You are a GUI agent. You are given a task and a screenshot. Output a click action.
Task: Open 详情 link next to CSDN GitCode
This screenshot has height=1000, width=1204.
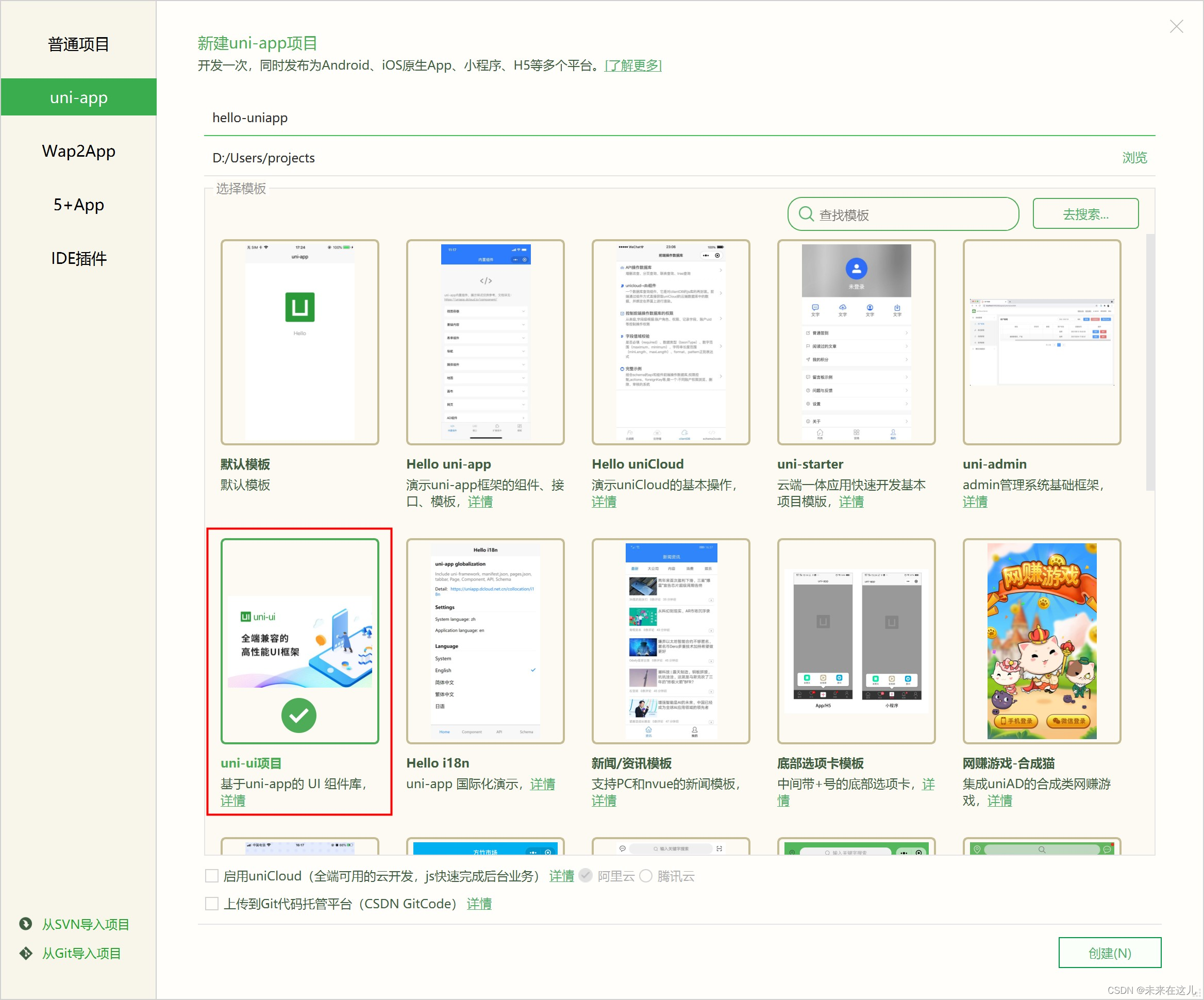pos(479,904)
